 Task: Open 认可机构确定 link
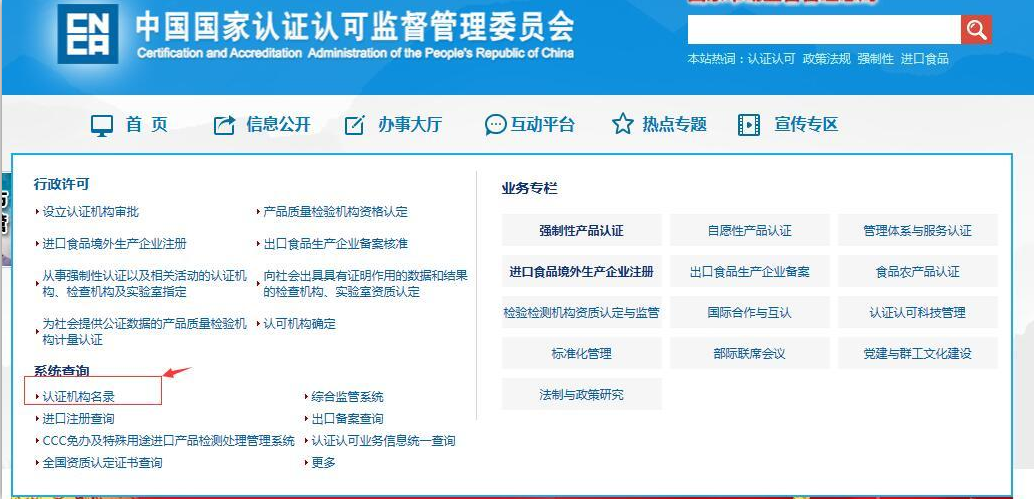pyautogui.click(x=299, y=324)
